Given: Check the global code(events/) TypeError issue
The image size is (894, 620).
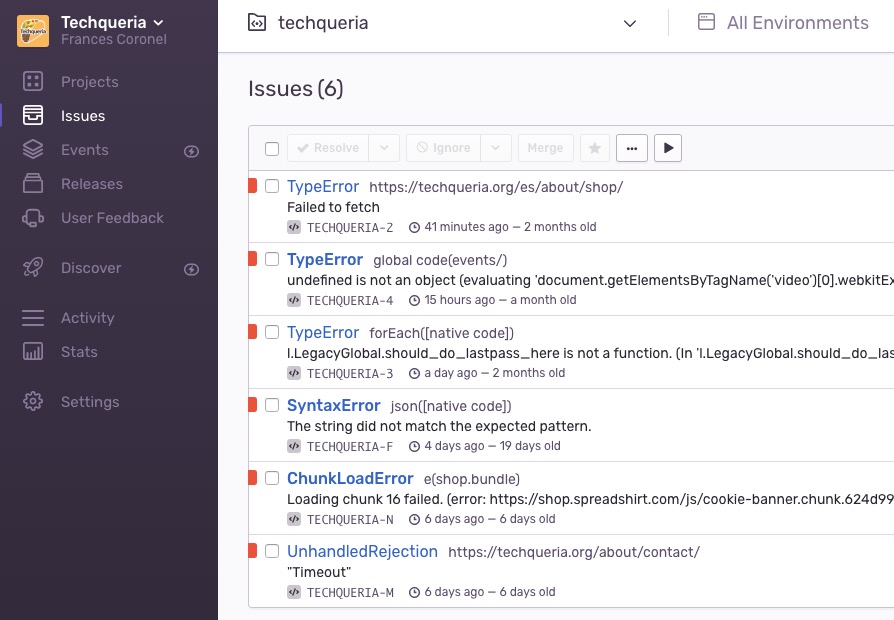Looking at the screenshot, I should (272, 259).
